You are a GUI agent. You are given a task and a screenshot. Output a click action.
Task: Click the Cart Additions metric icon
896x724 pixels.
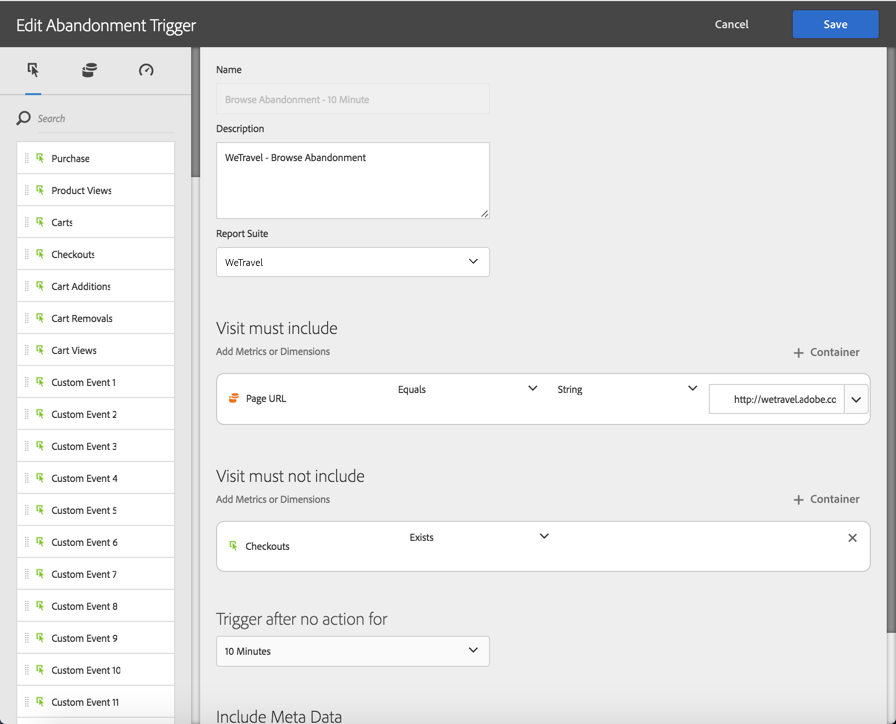pos(40,286)
